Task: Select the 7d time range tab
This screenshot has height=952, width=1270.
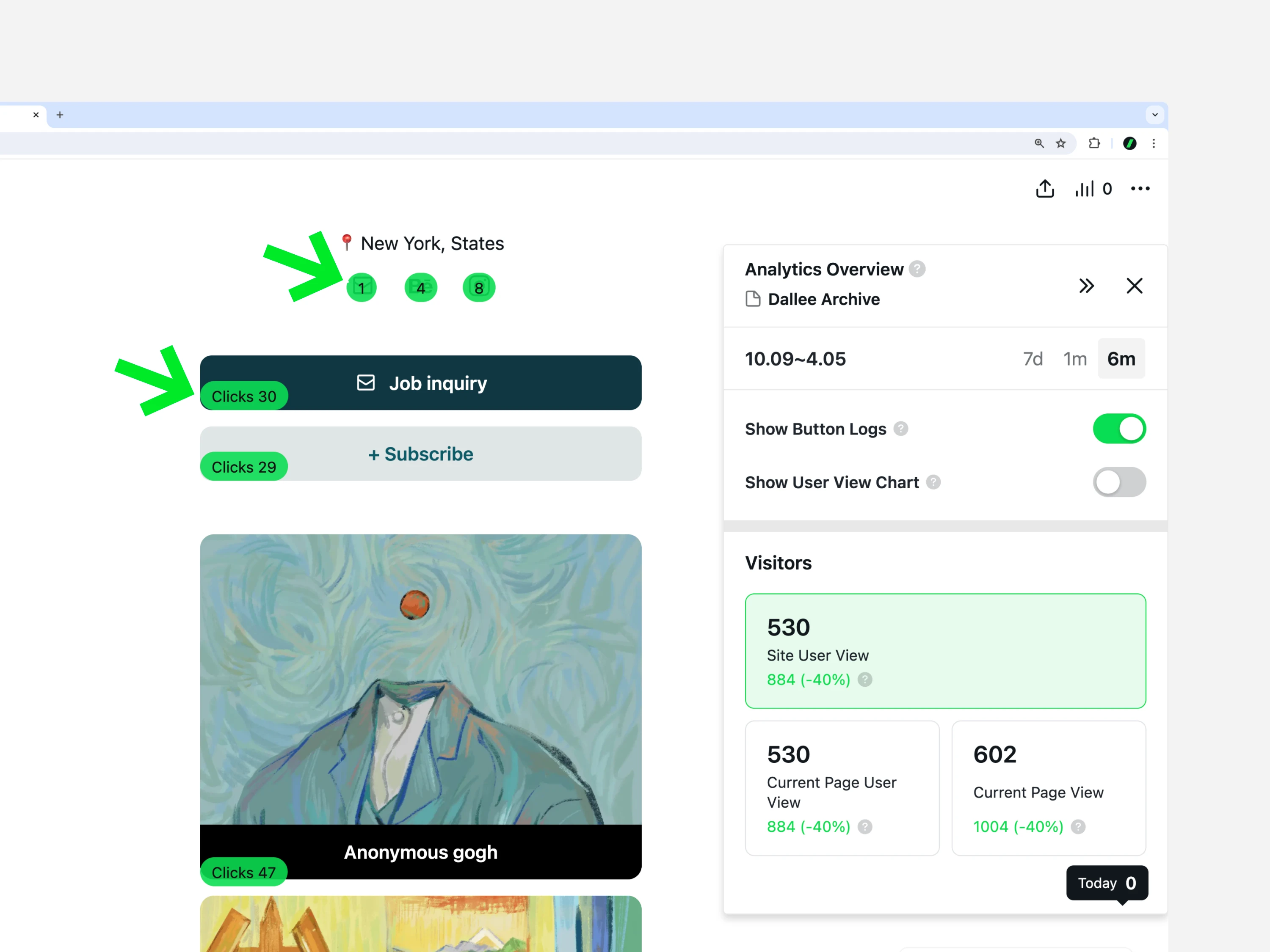Action: pos(1033,359)
